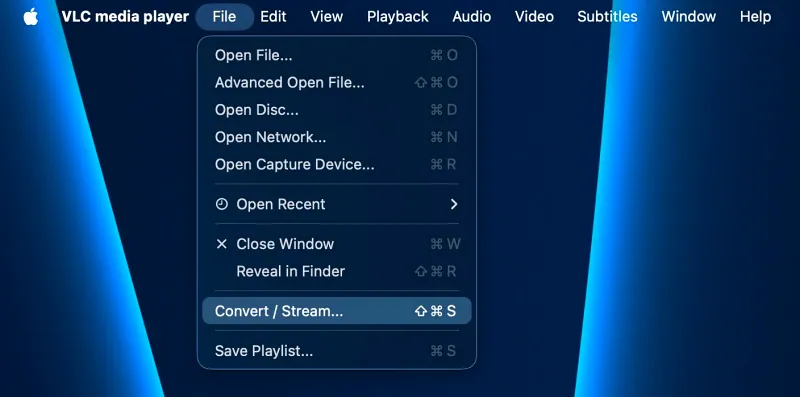
Task: Open the Video menu
Action: (x=534, y=16)
